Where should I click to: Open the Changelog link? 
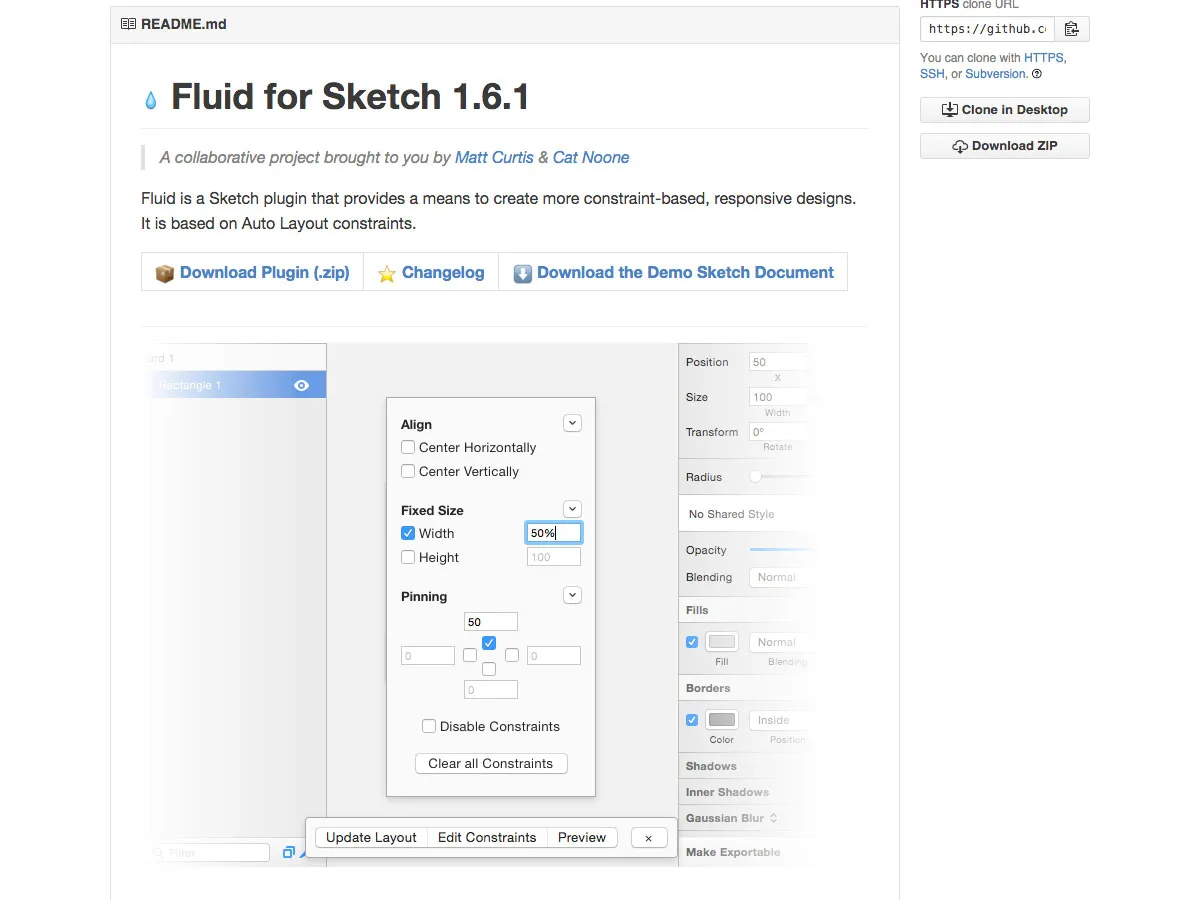tap(443, 272)
